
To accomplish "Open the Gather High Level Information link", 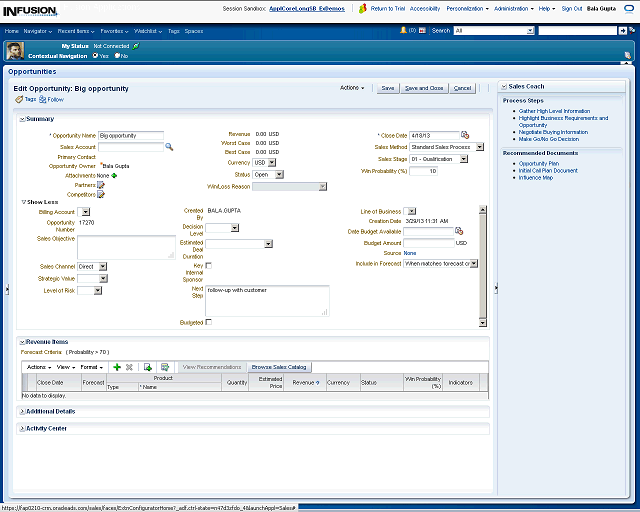I will click(554, 111).
